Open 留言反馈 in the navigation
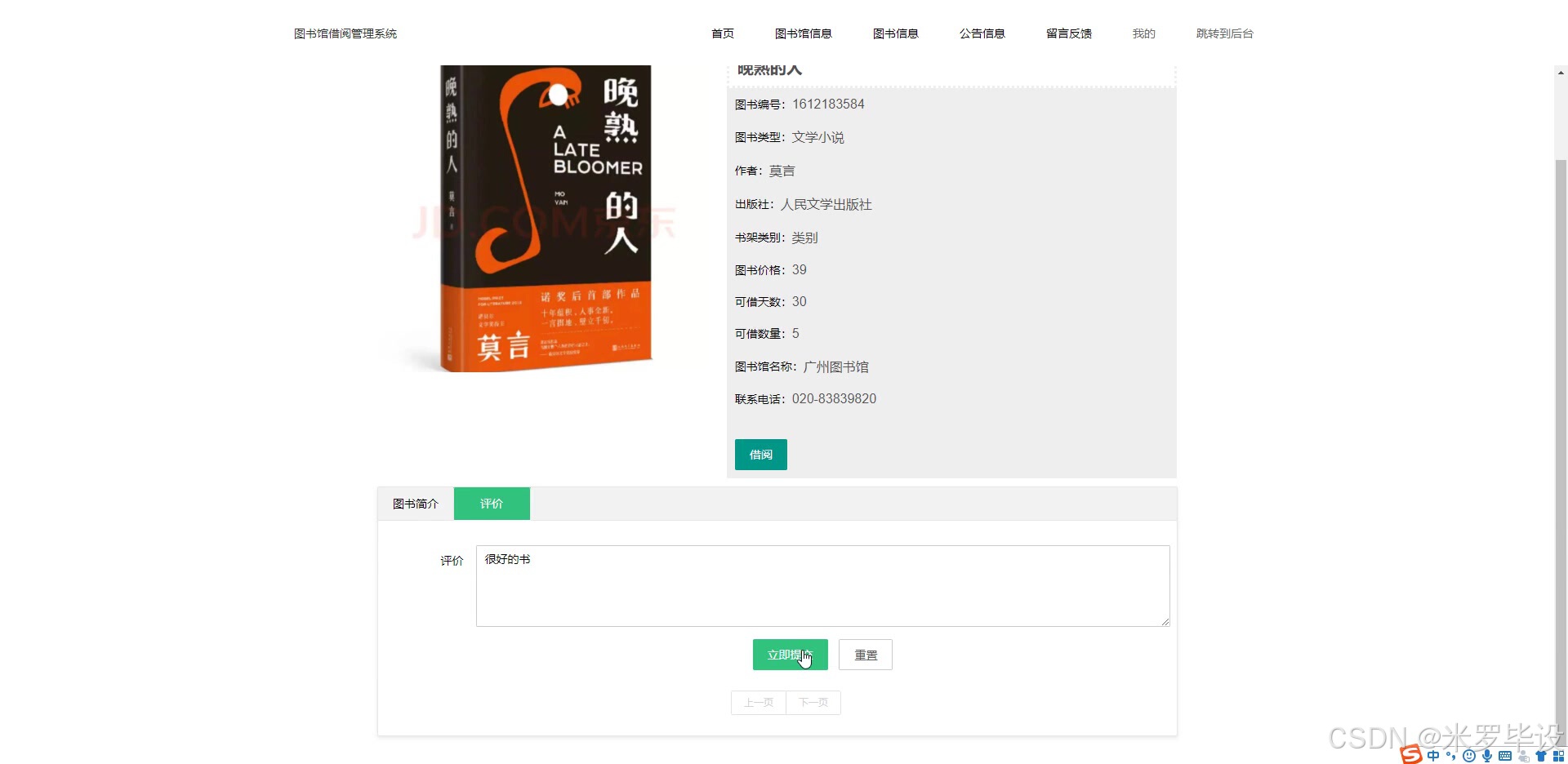This screenshot has width=1568, height=764. [x=1069, y=33]
